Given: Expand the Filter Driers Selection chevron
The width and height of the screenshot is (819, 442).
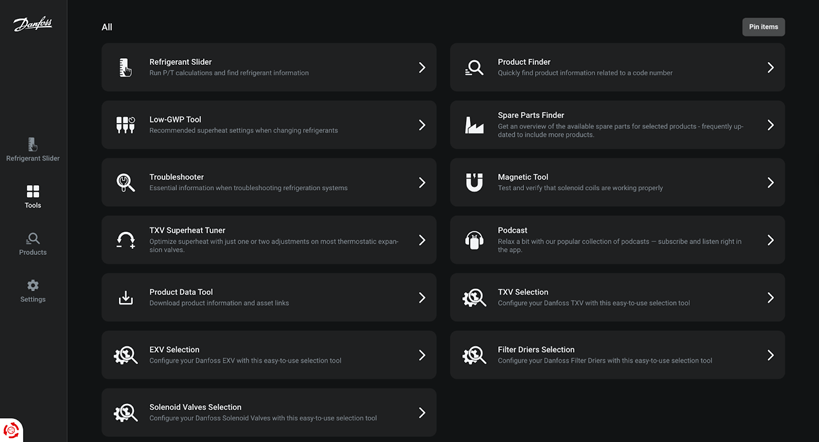Looking at the screenshot, I should [x=770, y=355].
